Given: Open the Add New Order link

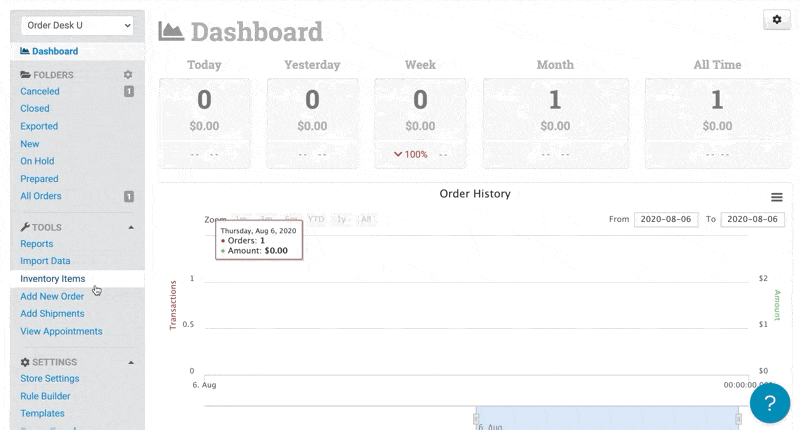Looking at the screenshot, I should [x=52, y=296].
